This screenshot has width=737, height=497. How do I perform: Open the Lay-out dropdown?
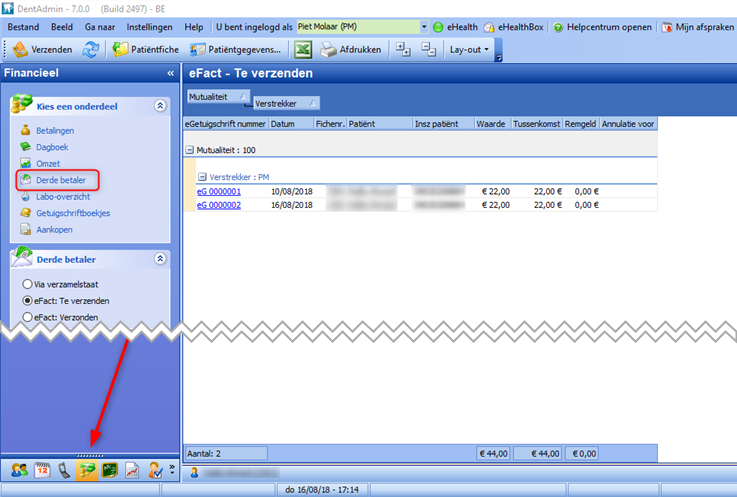tap(469, 49)
